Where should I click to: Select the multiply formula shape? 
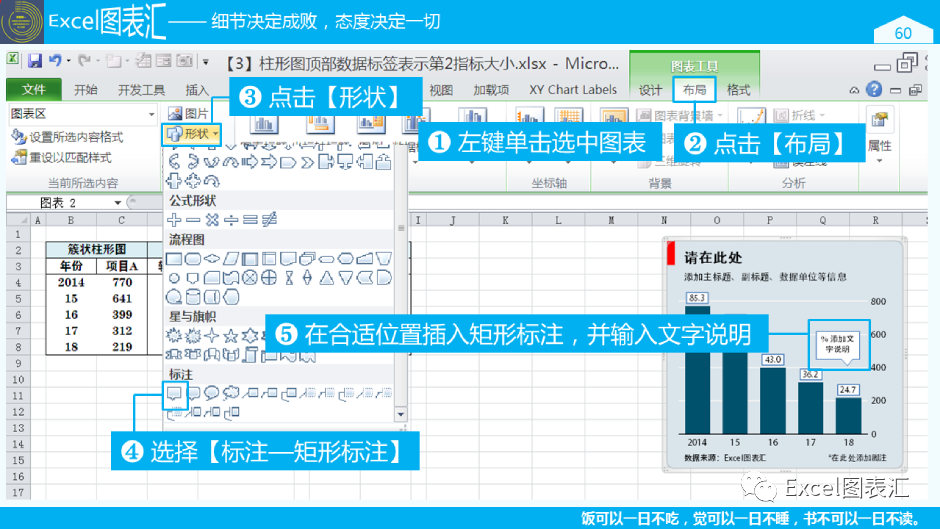(212, 220)
